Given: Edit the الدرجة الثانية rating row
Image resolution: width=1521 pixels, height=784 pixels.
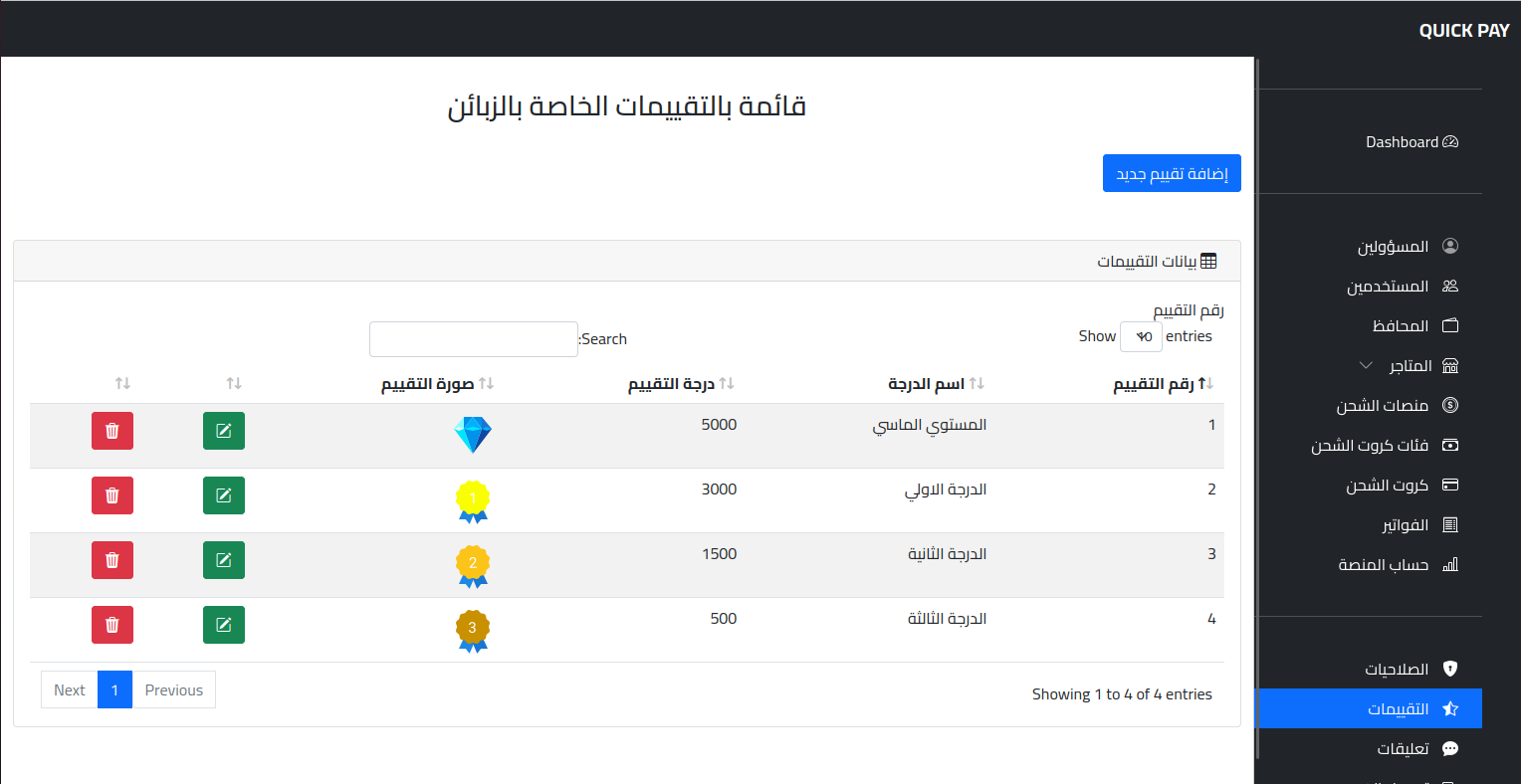Looking at the screenshot, I should [224, 560].
